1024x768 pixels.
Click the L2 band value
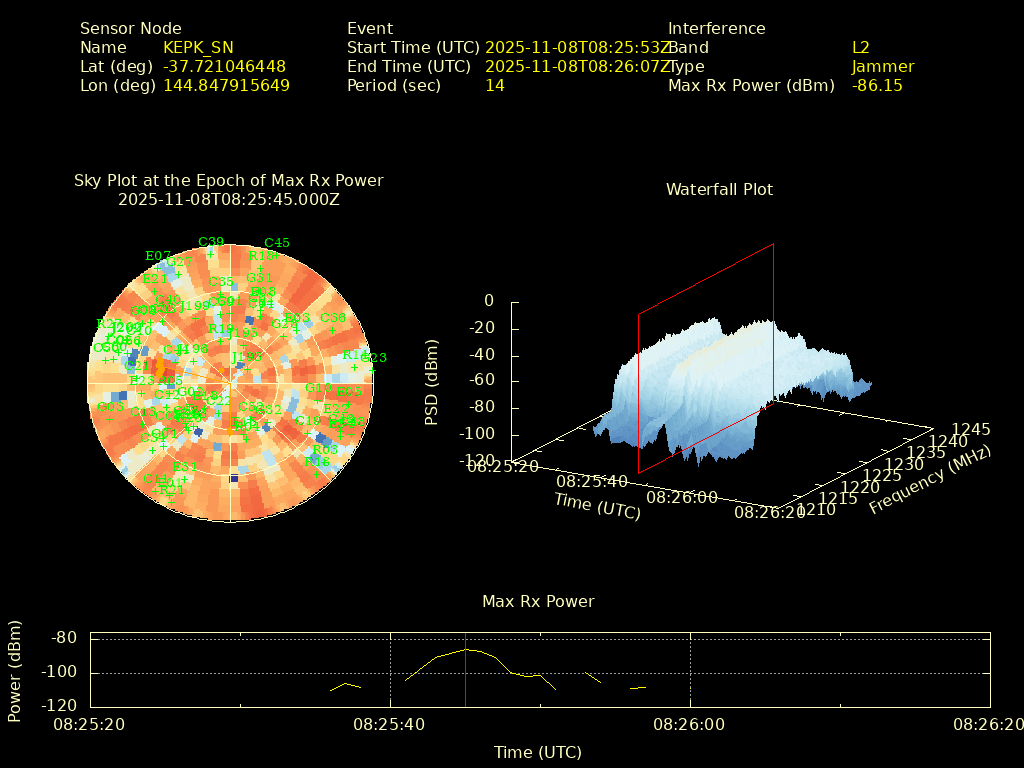click(x=860, y=47)
